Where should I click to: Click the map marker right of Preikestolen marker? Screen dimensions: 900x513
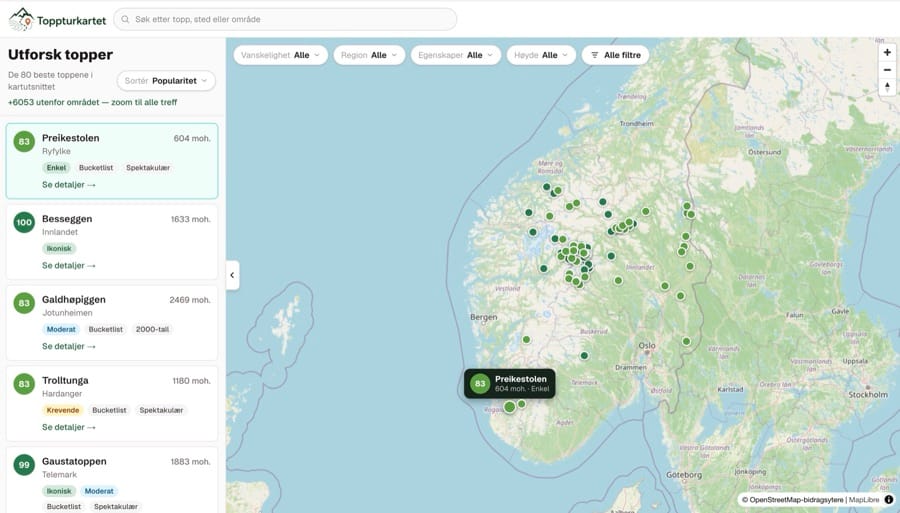[x=522, y=404]
